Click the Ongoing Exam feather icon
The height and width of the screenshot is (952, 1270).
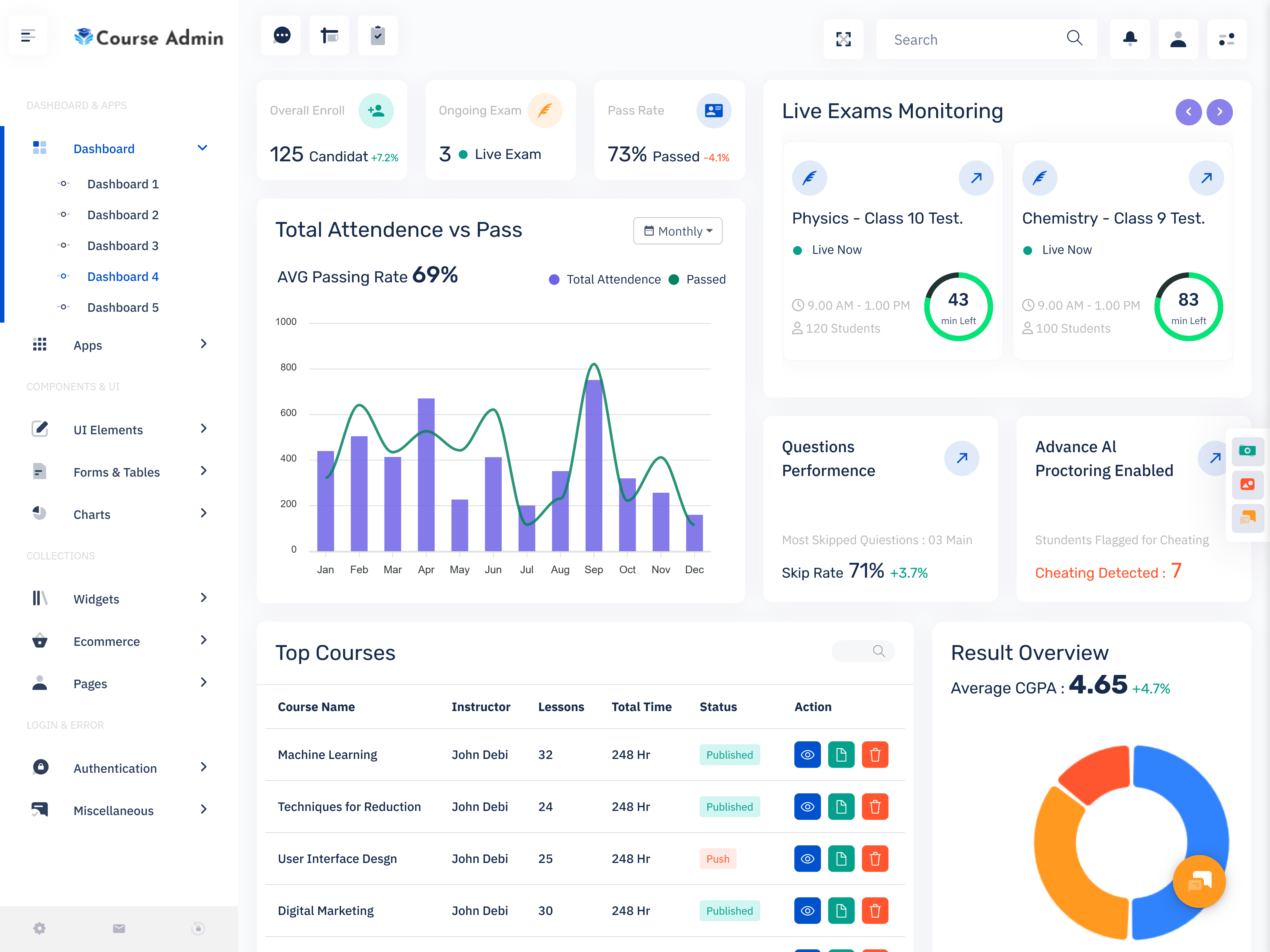(x=545, y=111)
